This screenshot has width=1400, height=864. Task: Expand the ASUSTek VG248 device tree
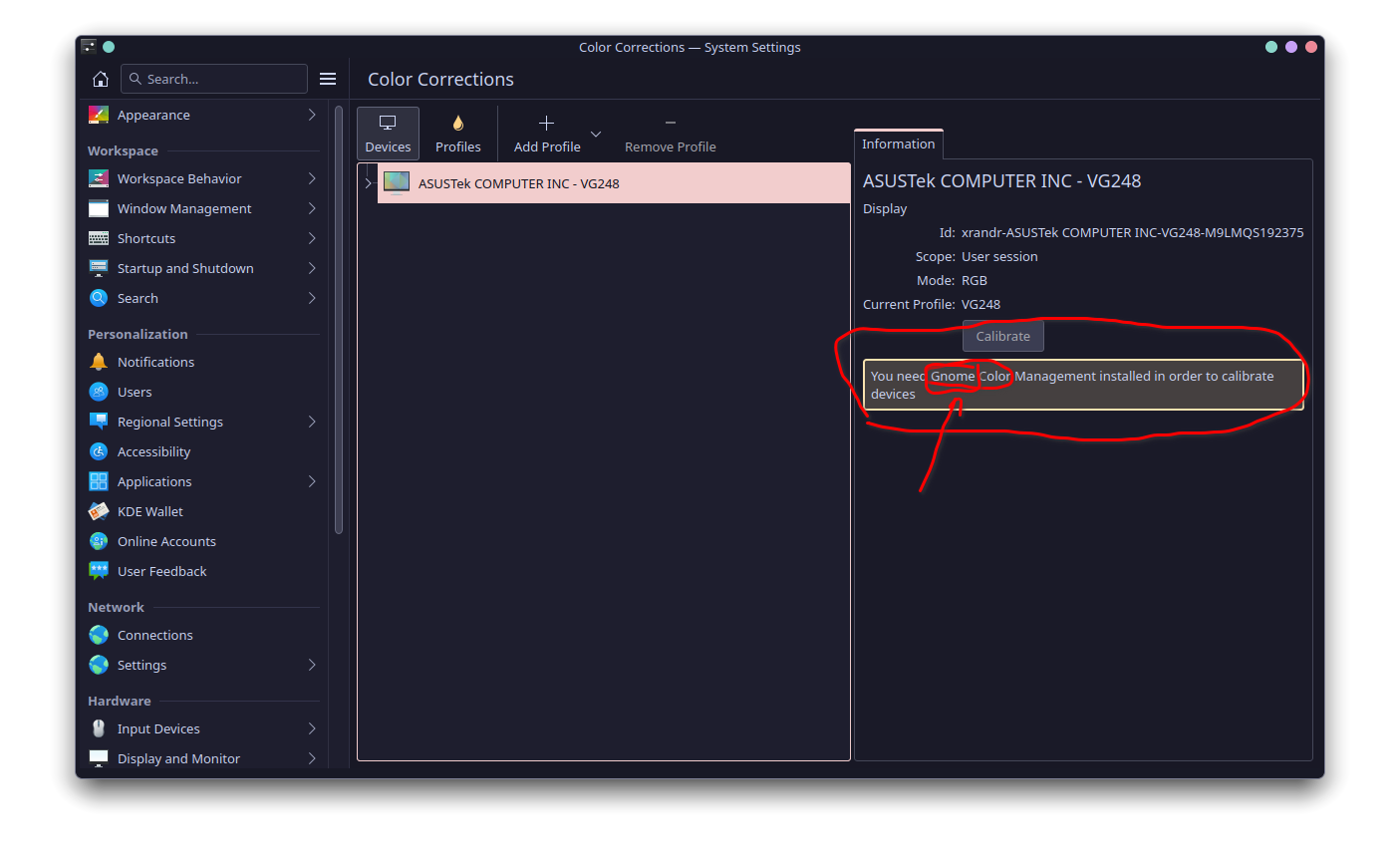pyautogui.click(x=368, y=183)
